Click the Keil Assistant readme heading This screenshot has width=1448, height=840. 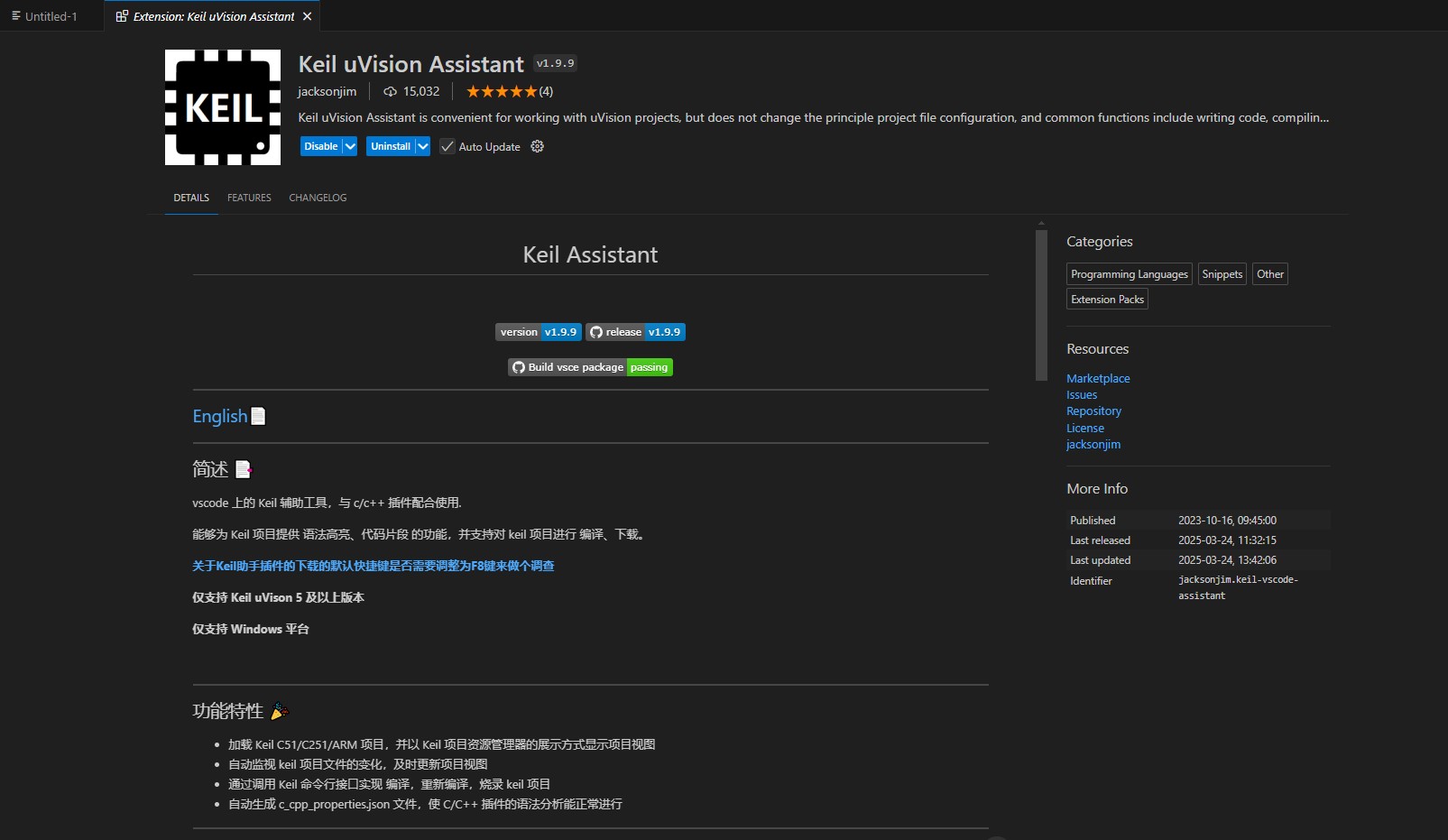pos(590,254)
